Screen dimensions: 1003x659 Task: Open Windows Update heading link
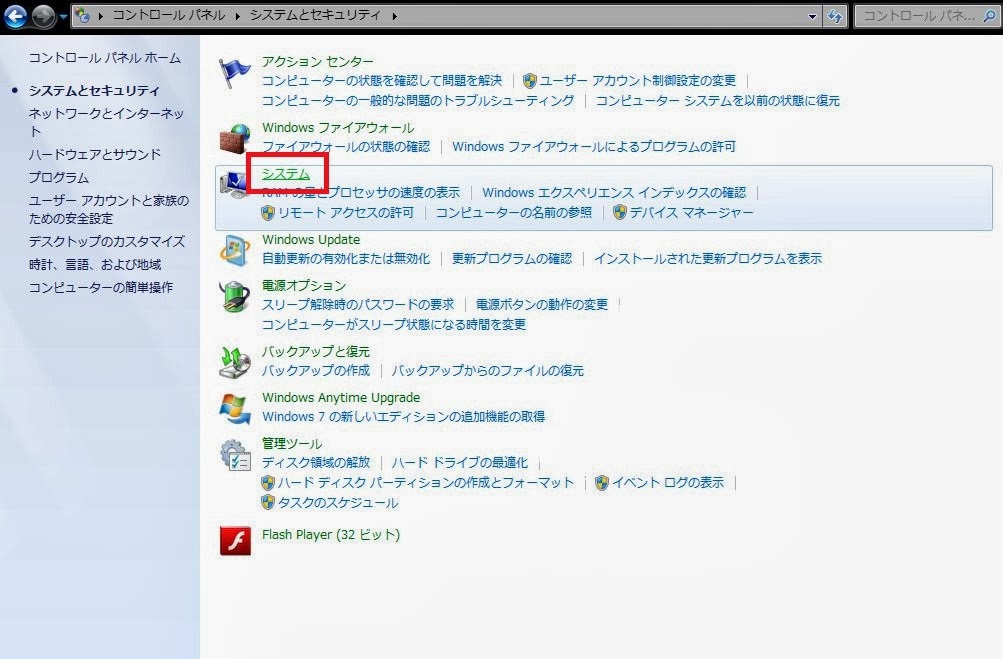(311, 239)
